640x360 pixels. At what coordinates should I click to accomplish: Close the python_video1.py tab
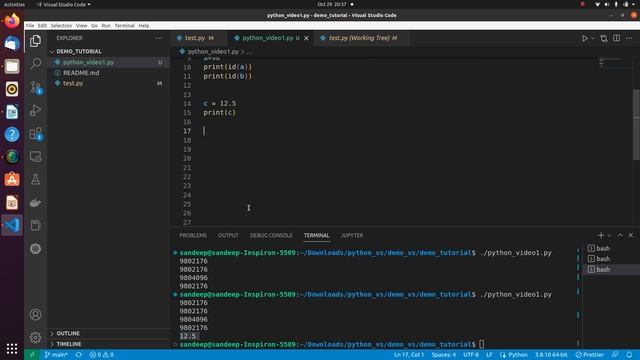pyautogui.click(x=306, y=38)
